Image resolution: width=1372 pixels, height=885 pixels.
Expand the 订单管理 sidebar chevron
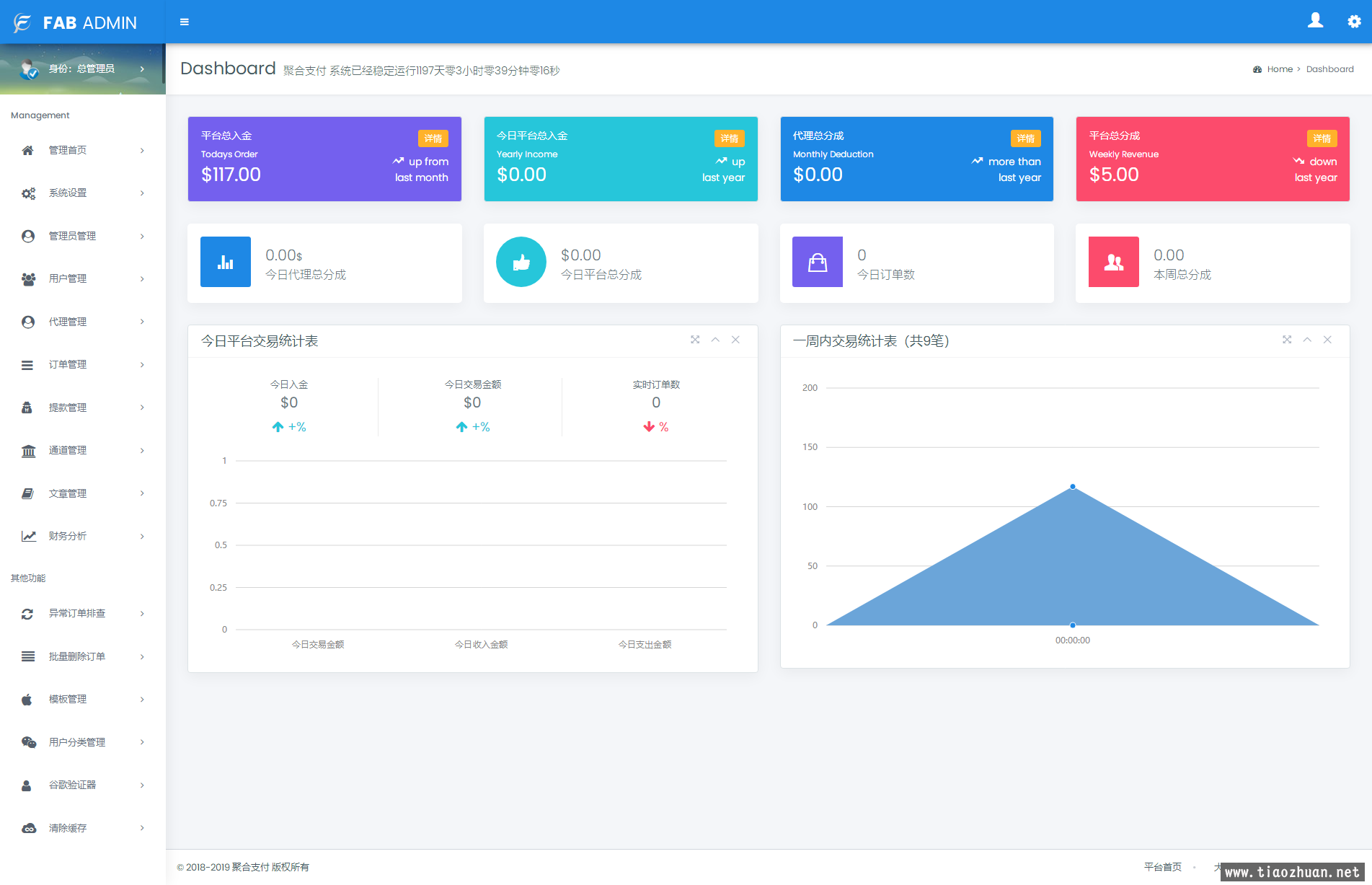coord(142,365)
